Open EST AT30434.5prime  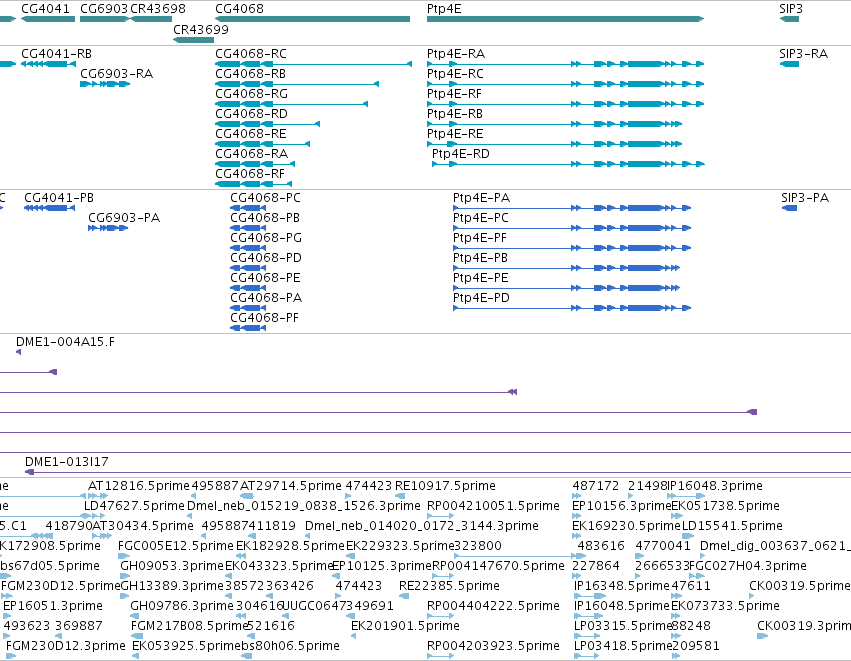pyautogui.click(x=143, y=526)
